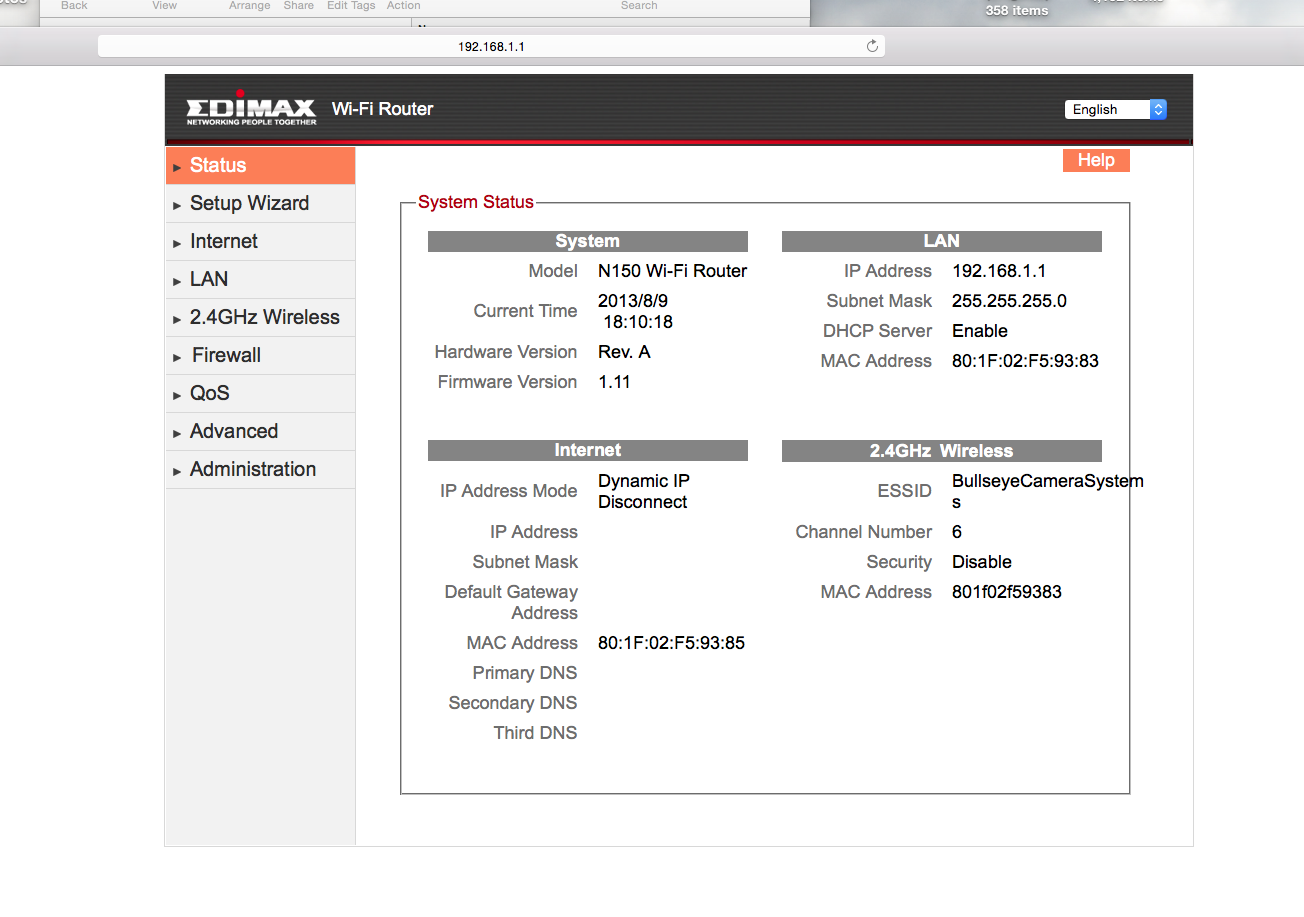The image size is (1304, 917).
Task: Click the Channel Number label
Action: tap(864, 532)
